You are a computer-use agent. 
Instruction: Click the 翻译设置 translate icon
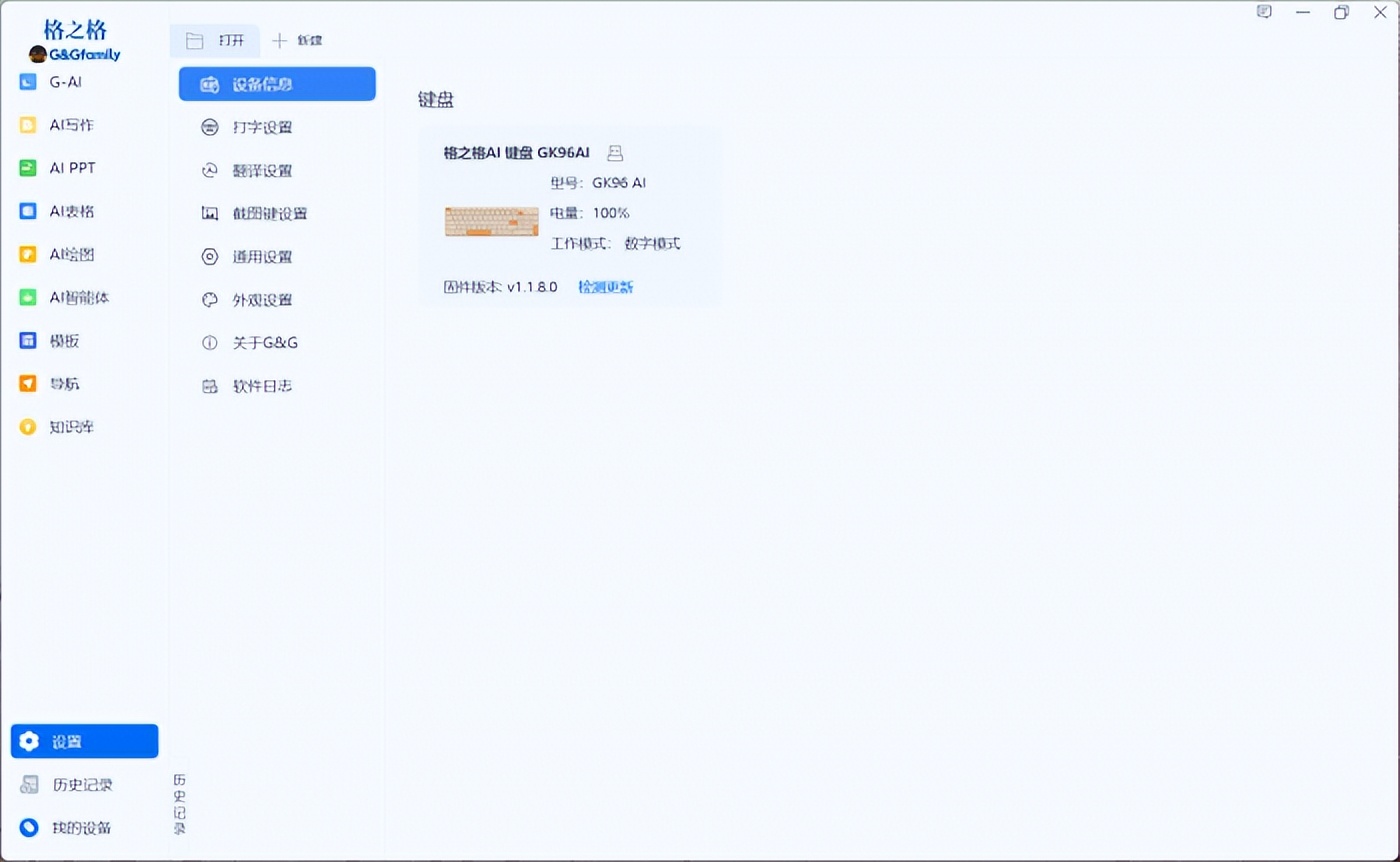(x=209, y=170)
